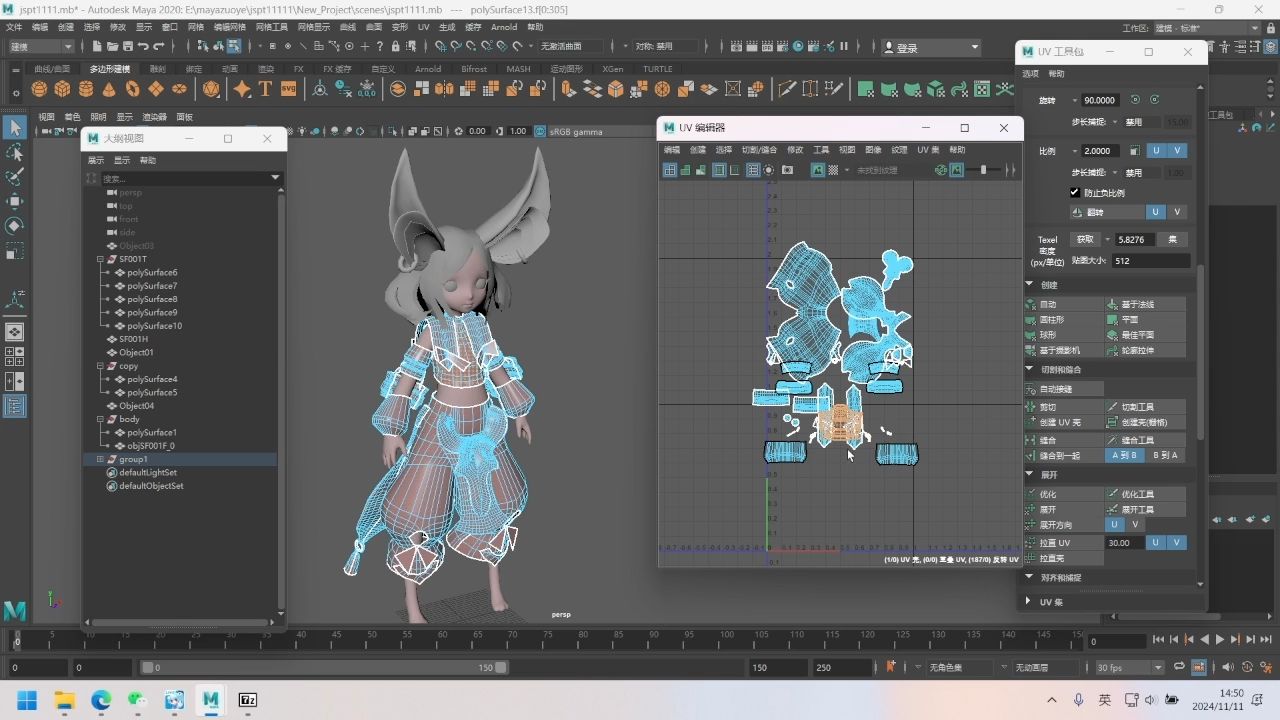Expand group1 in the Outliner
This screenshot has width=1280, height=720.
(100, 459)
